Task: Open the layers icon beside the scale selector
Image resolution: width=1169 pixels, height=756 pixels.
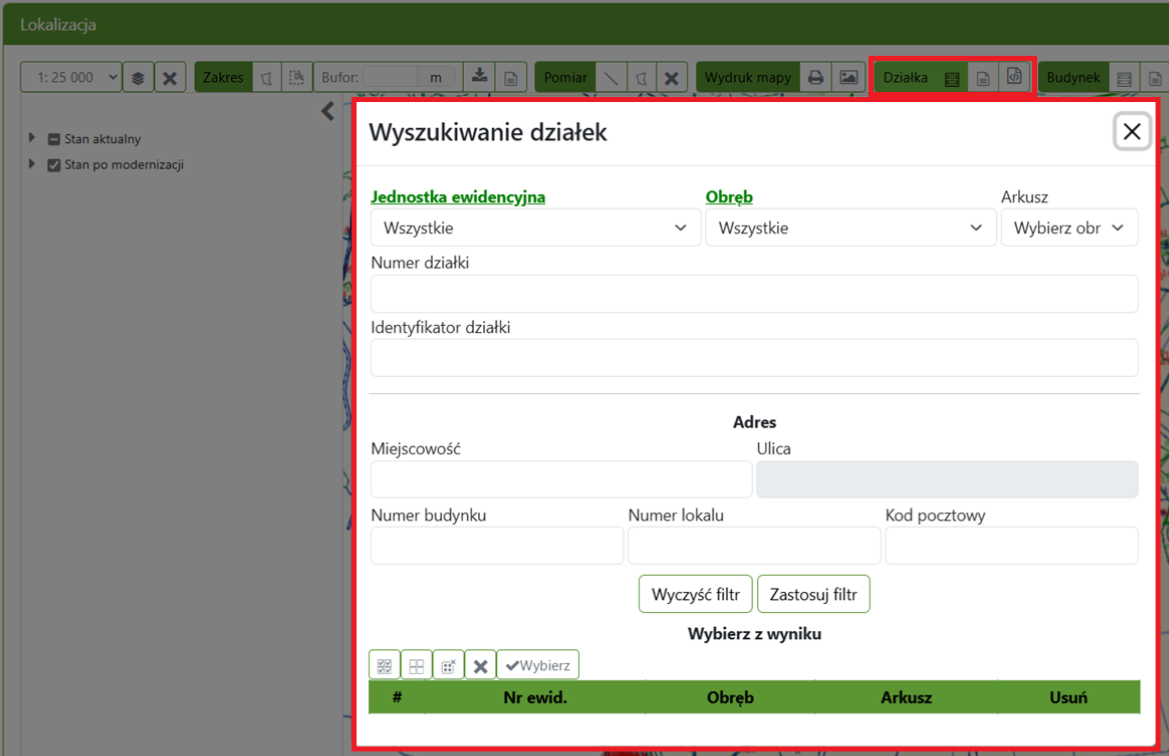Action: (137, 77)
